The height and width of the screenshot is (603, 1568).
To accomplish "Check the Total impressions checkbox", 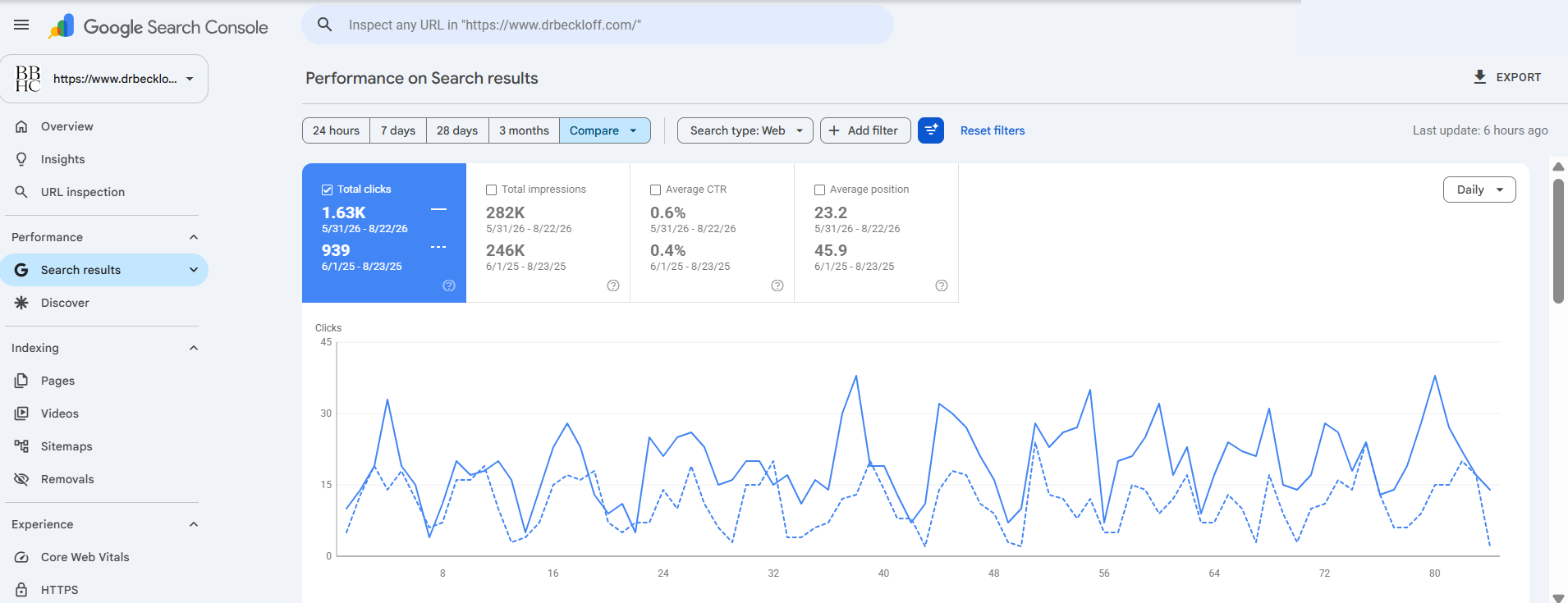I will point(491,190).
